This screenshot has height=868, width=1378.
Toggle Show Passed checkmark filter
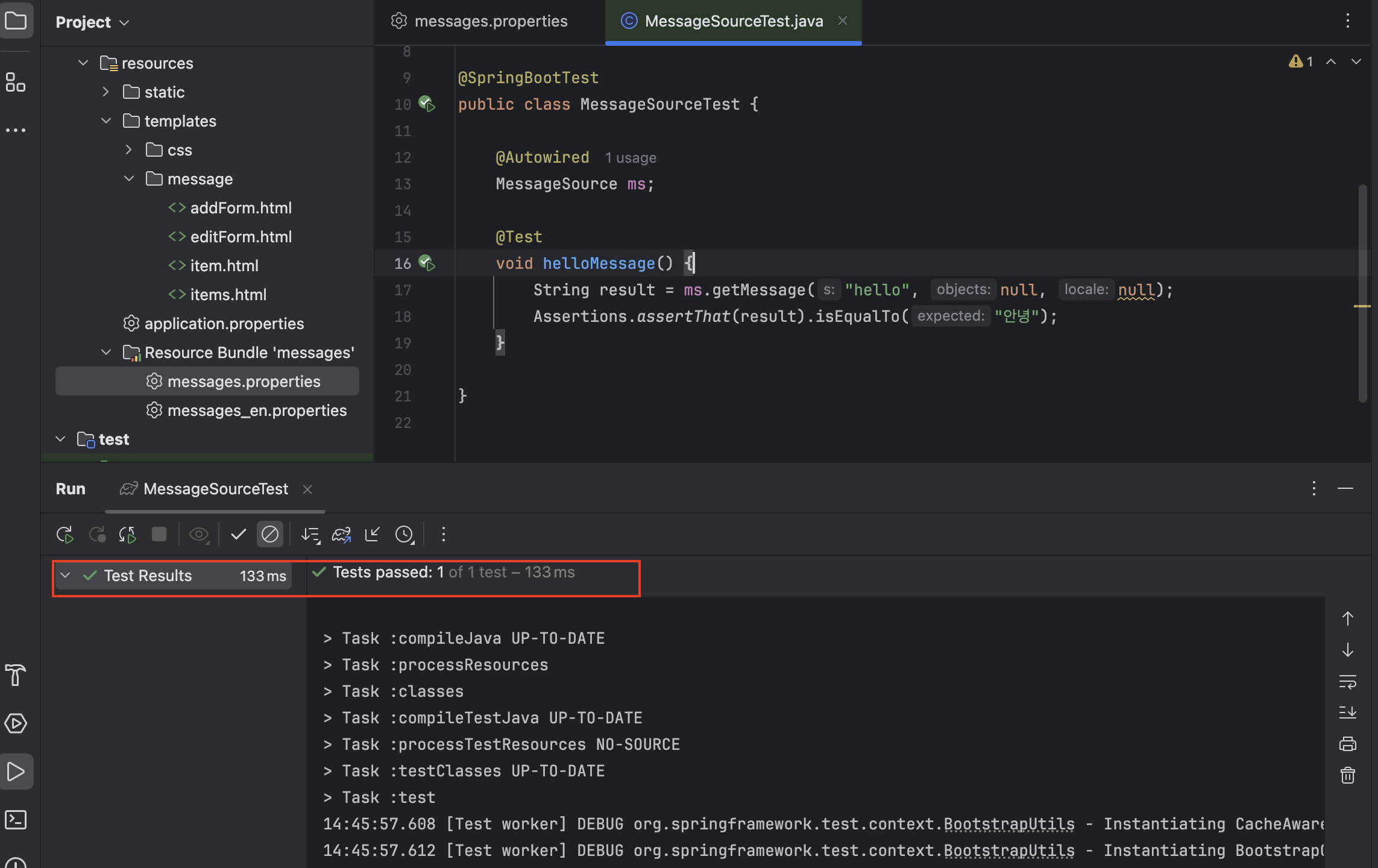[x=238, y=535]
